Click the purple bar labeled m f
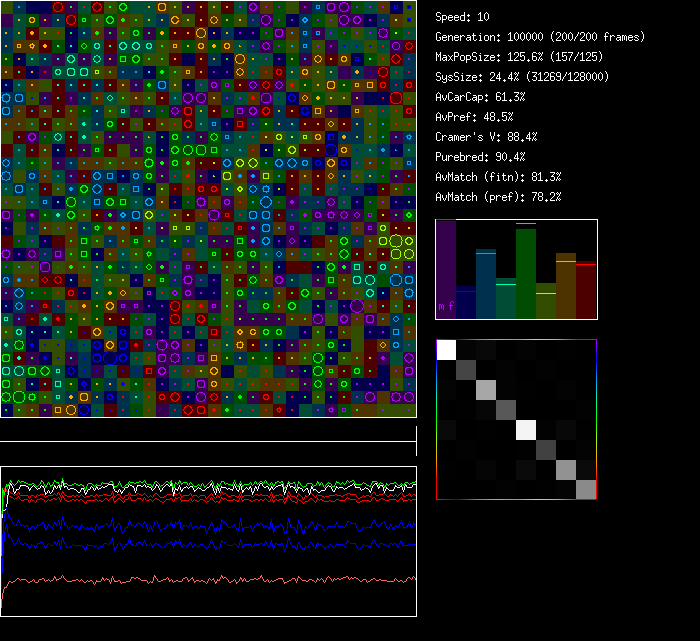The width and height of the screenshot is (700, 641). pyautogui.click(x=446, y=270)
